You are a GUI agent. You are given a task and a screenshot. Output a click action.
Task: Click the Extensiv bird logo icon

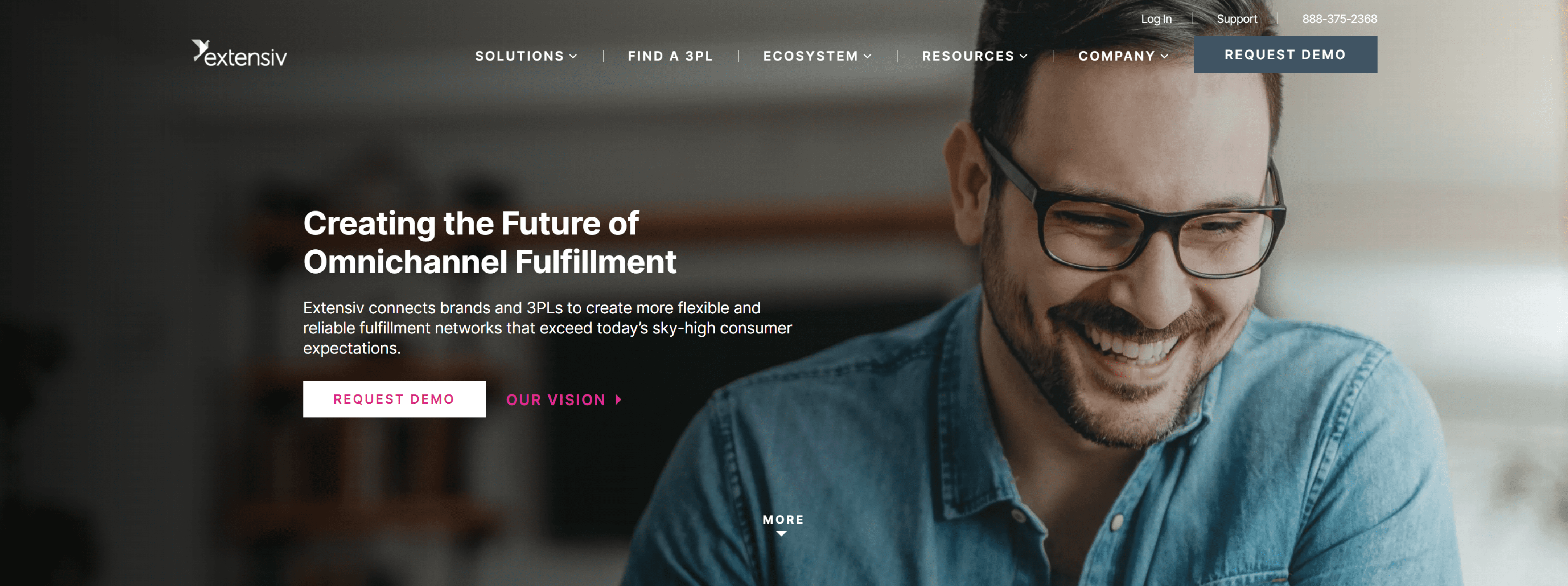200,50
